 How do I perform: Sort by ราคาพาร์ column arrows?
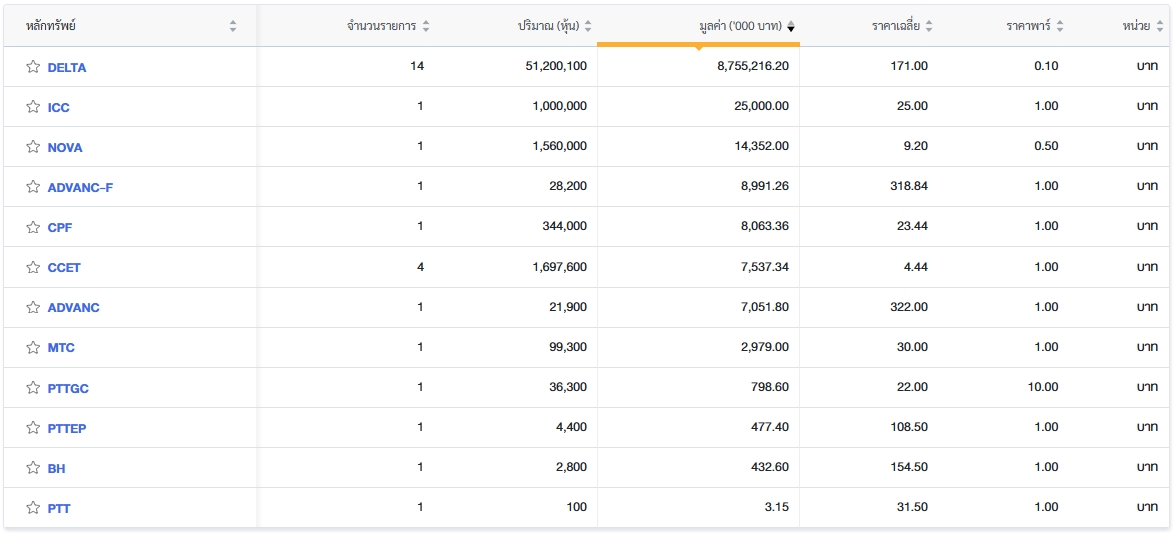point(1060,26)
